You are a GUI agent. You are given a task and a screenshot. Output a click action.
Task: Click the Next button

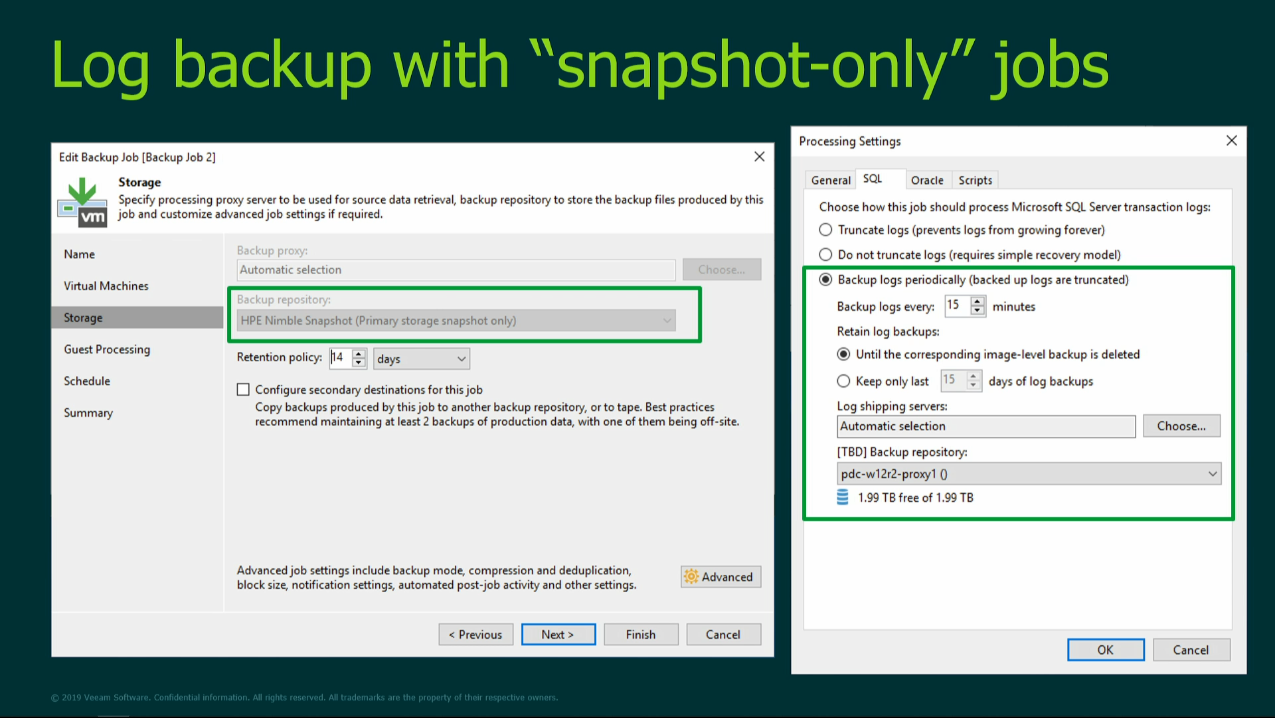(558, 635)
